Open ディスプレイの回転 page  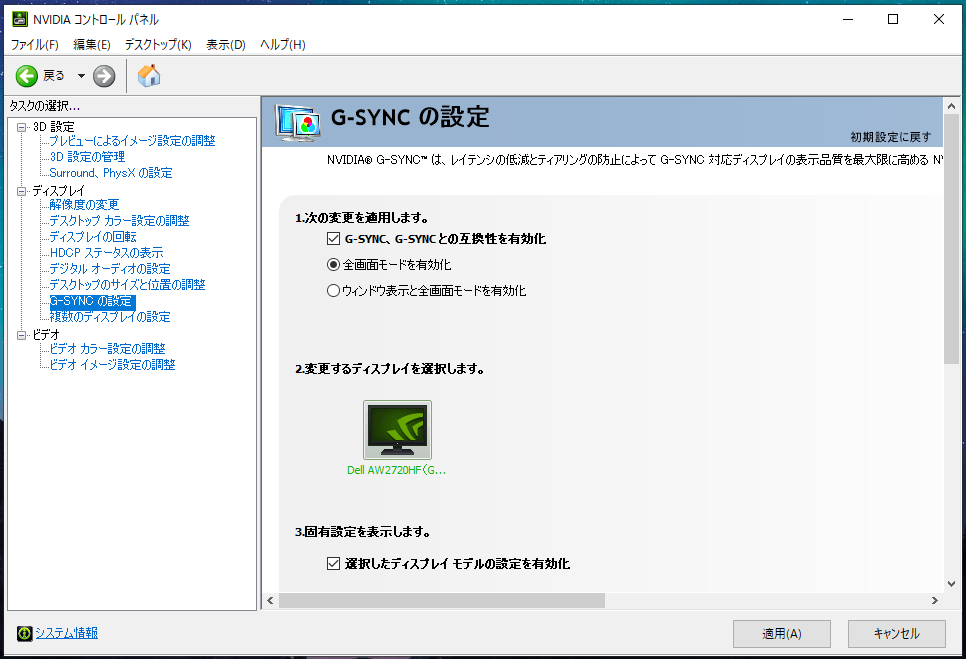(x=93, y=237)
